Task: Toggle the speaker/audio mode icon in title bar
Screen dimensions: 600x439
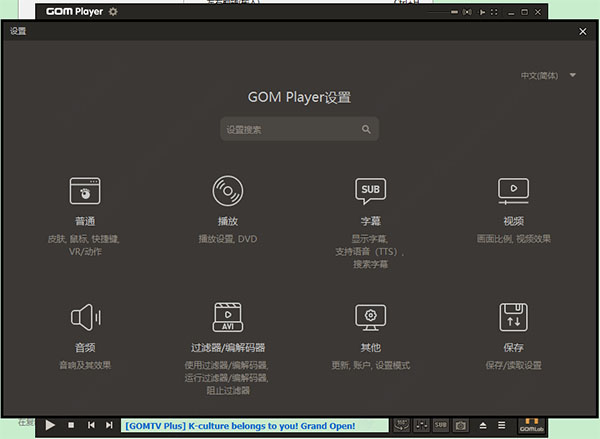Action: (x=467, y=12)
